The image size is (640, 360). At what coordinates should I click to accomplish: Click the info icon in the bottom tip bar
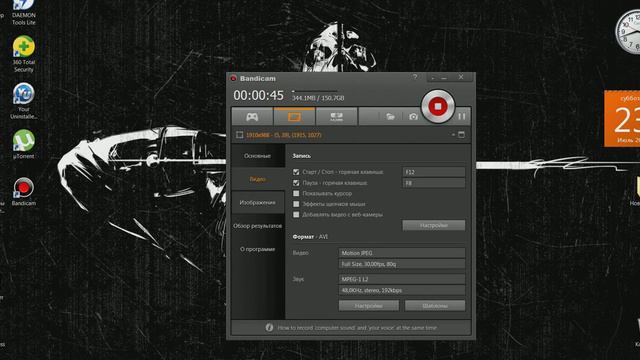point(269,327)
